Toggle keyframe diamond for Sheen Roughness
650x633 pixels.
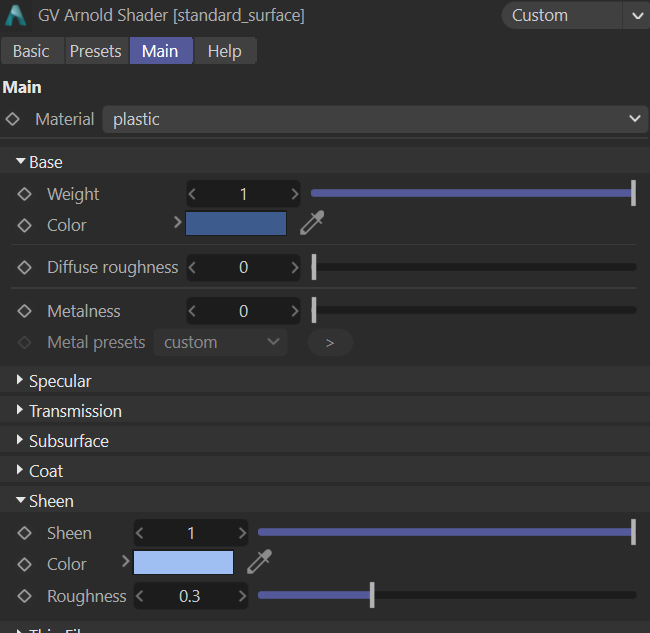pos(25,596)
